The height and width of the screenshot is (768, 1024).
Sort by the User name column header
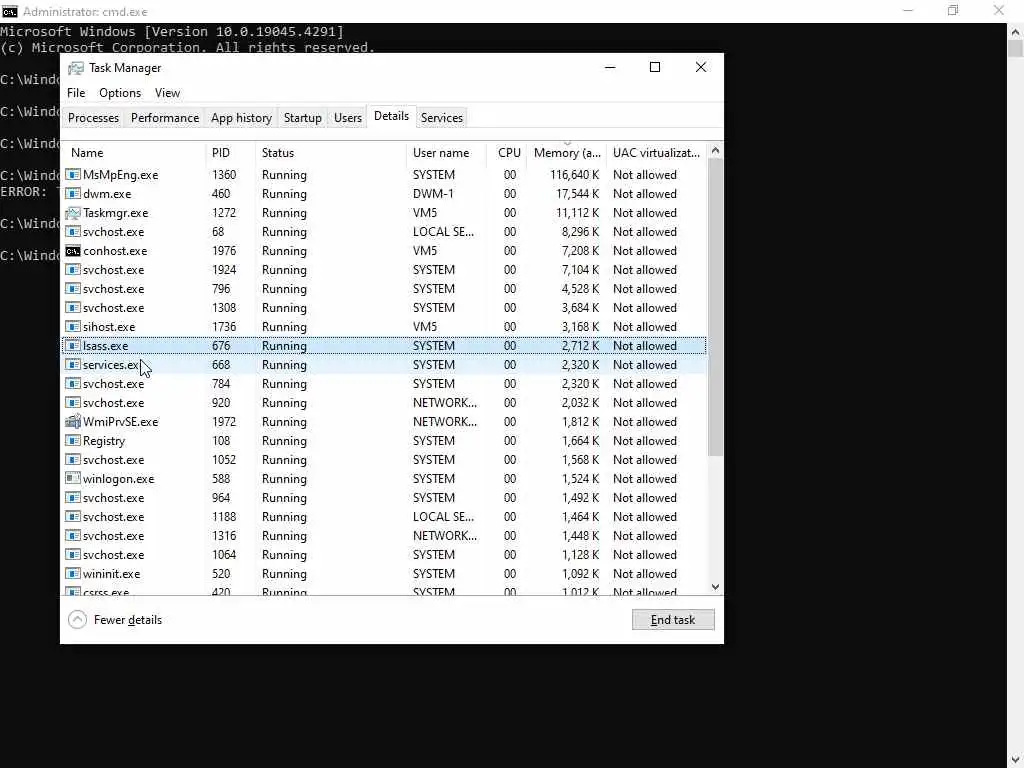tap(446, 153)
